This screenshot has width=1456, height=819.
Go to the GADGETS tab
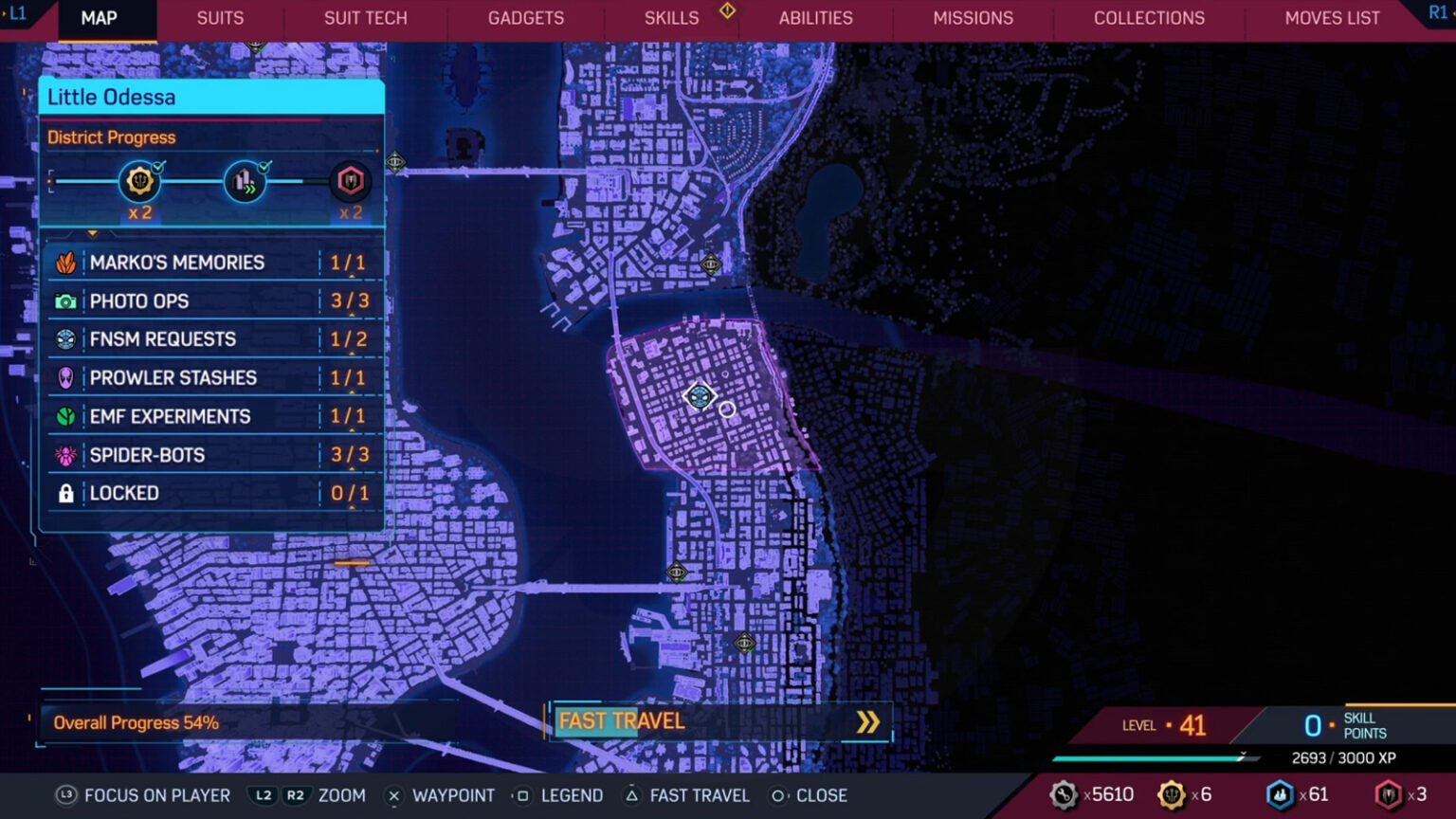(x=526, y=18)
